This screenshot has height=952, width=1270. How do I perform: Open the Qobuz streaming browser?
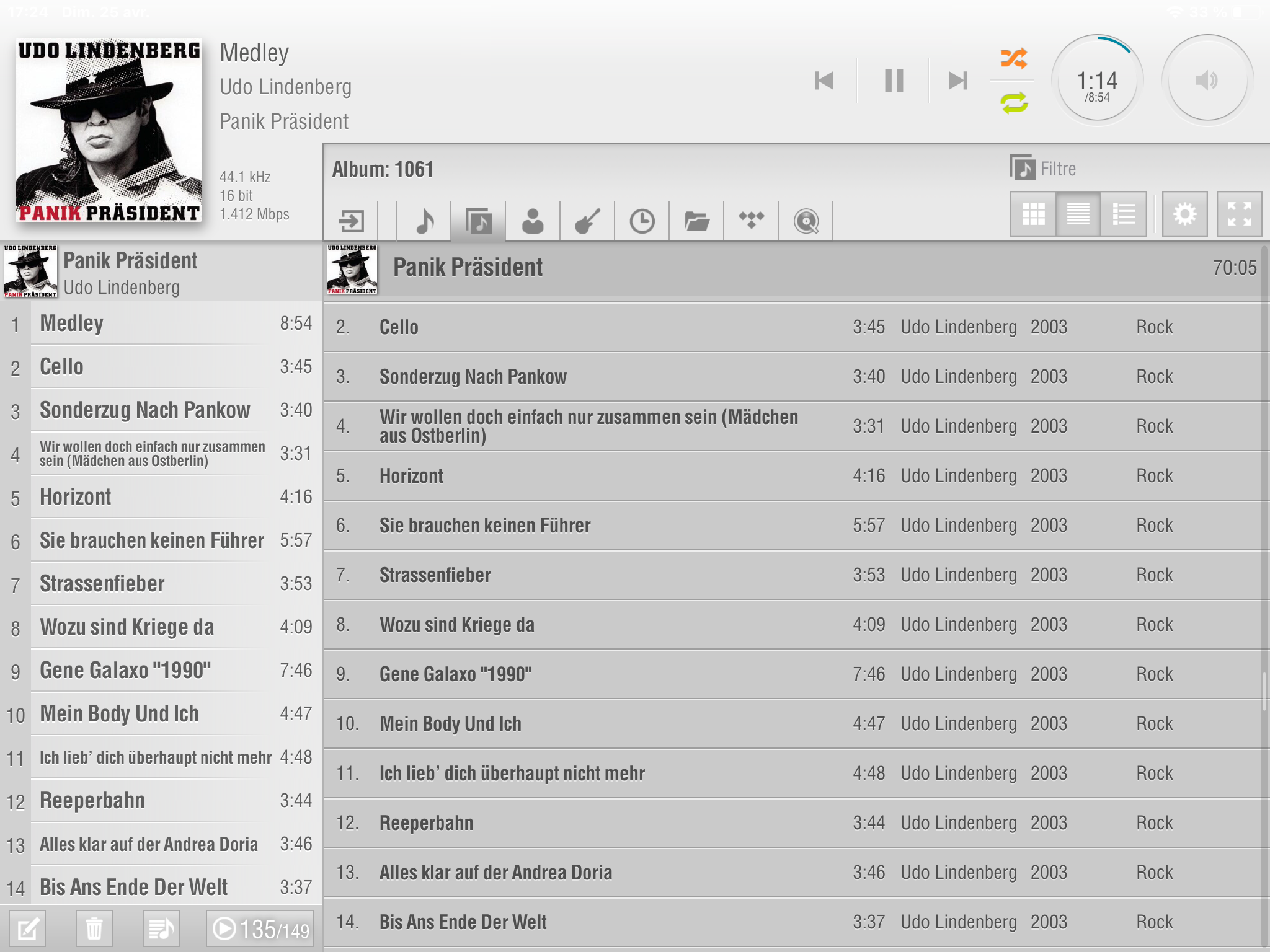click(x=806, y=221)
